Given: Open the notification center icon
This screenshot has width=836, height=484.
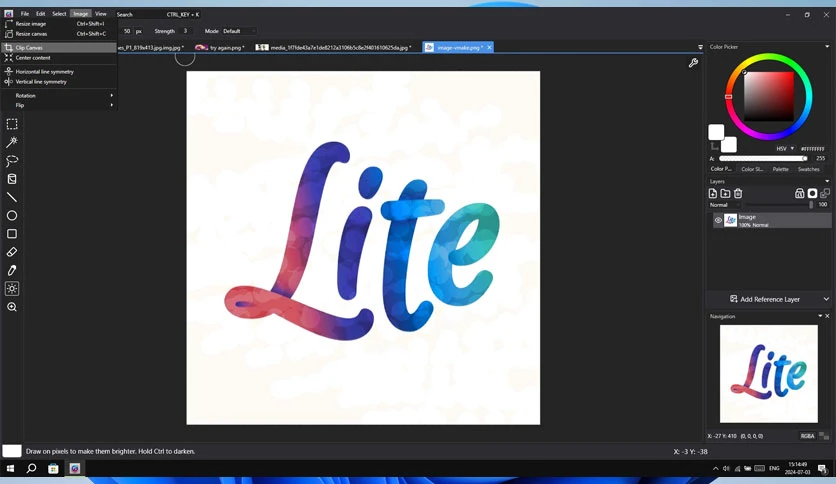Looking at the screenshot, I should [x=822, y=469].
